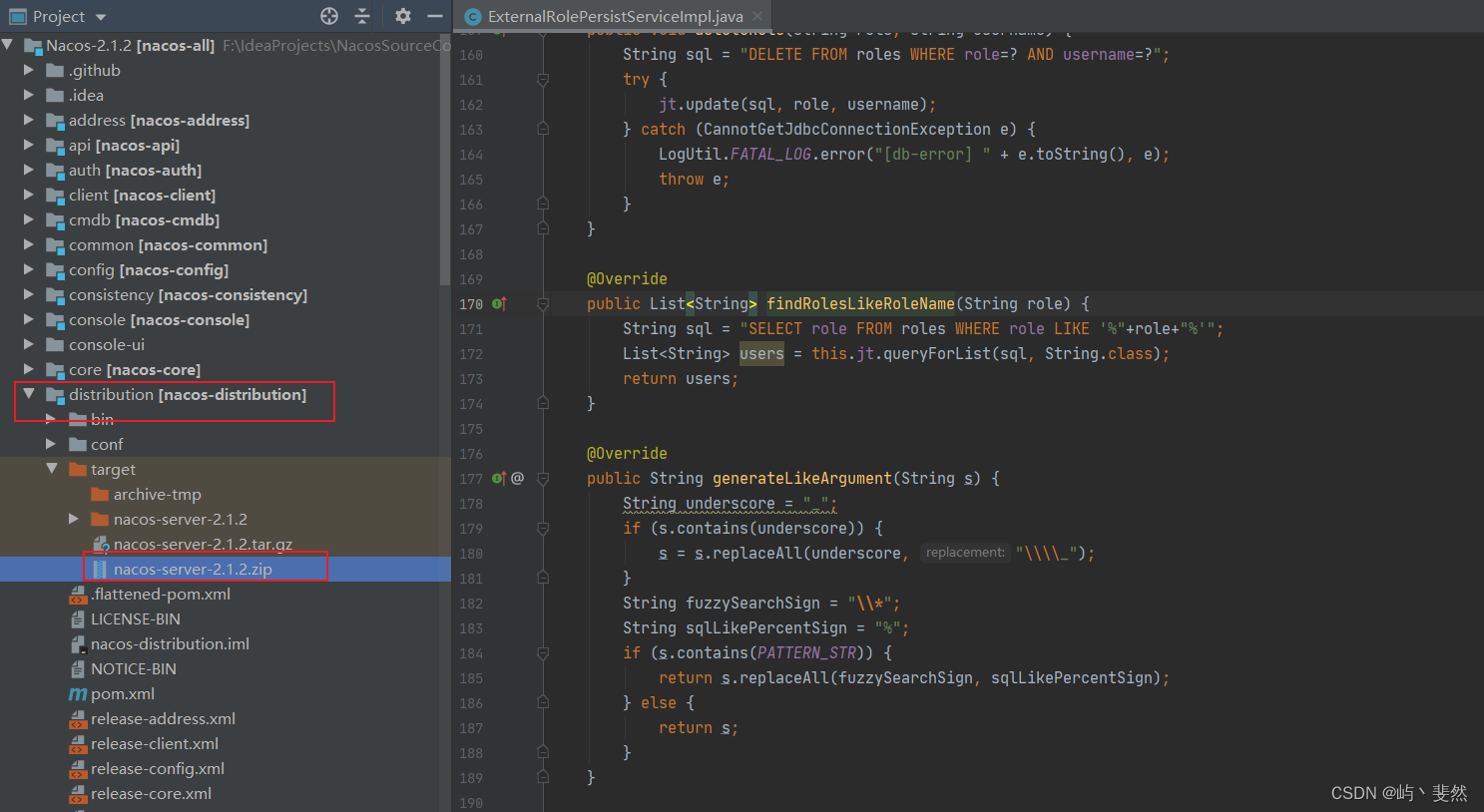The image size is (1484, 812).
Task: Select release-core.xml file
Action: (x=151, y=793)
